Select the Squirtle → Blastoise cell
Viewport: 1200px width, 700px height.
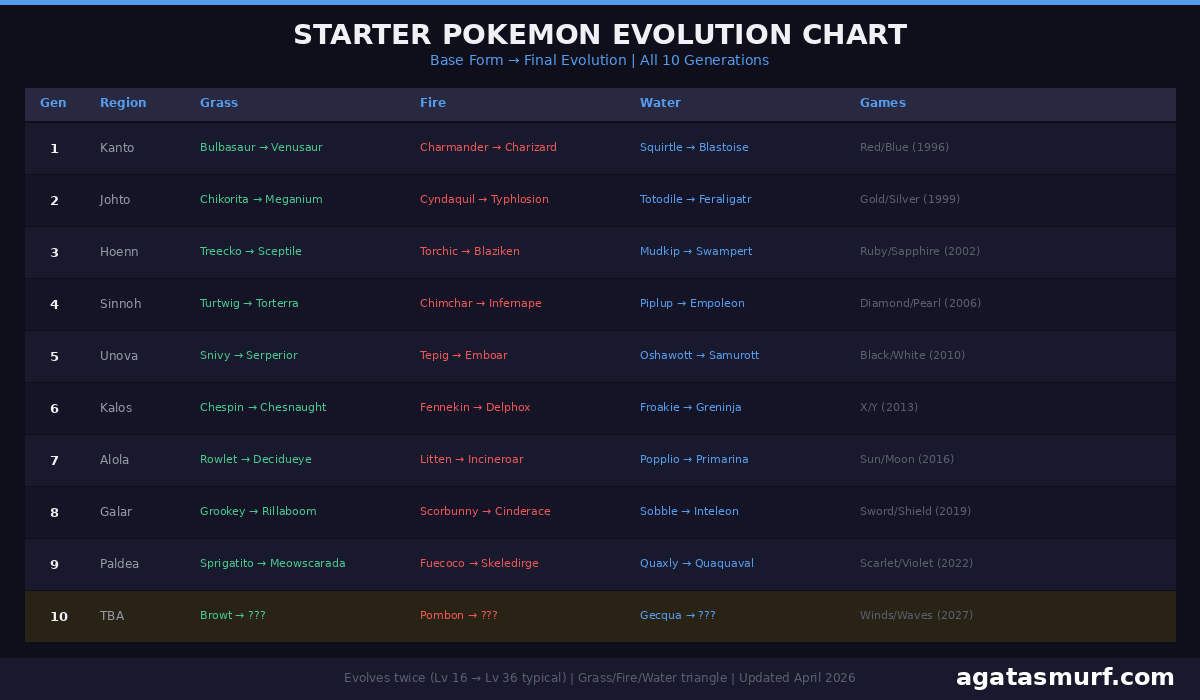[694, 148]
